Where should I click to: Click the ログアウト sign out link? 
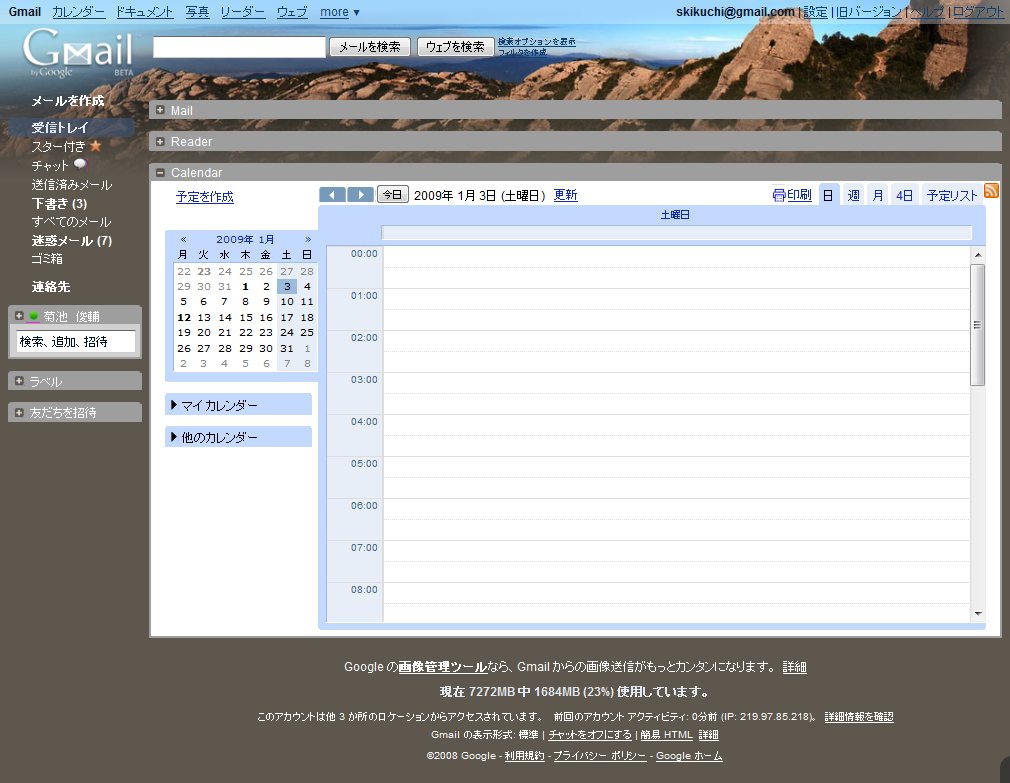point(978,12)
